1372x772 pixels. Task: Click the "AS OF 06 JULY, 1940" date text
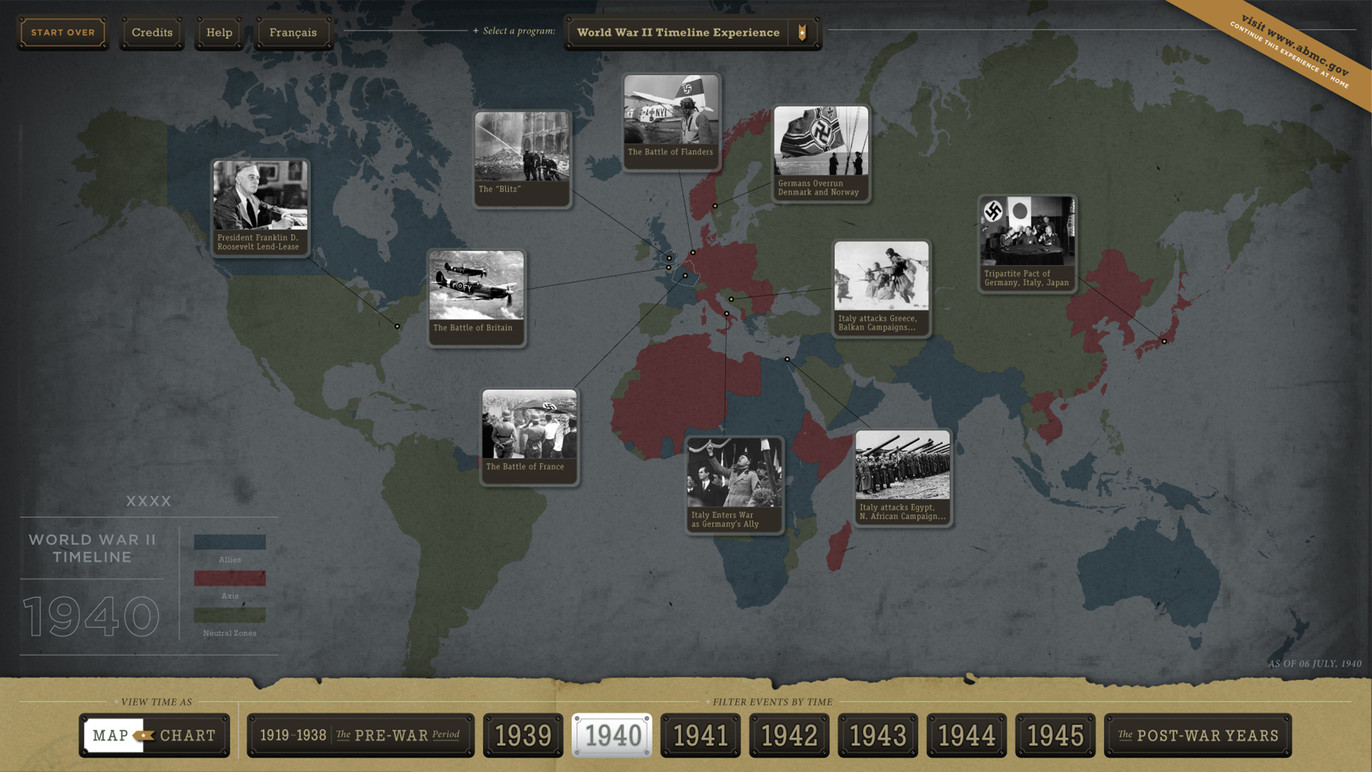pos(1315,664)
